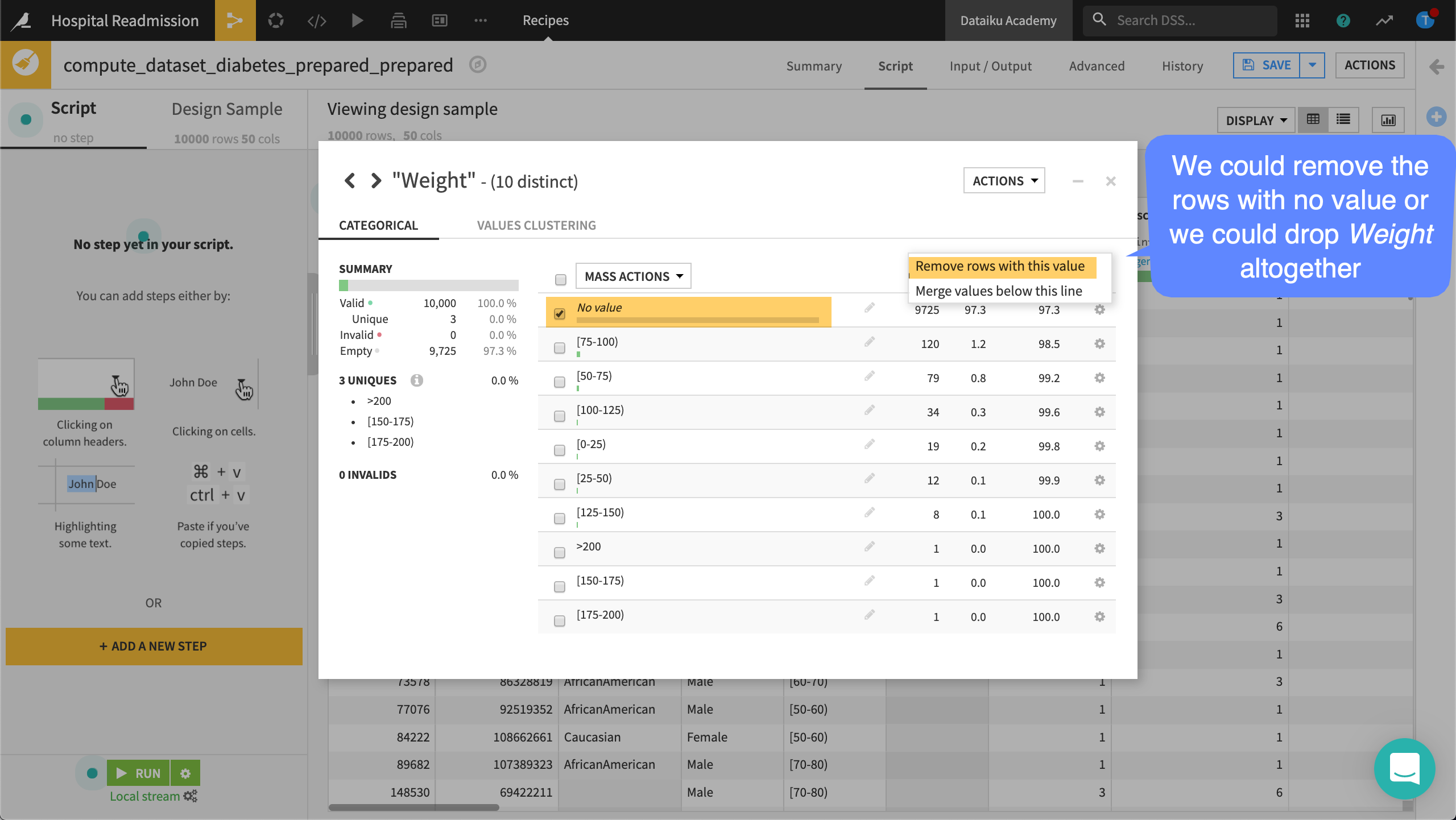Click the ADD A NEW STEP button

pos(153,645)
